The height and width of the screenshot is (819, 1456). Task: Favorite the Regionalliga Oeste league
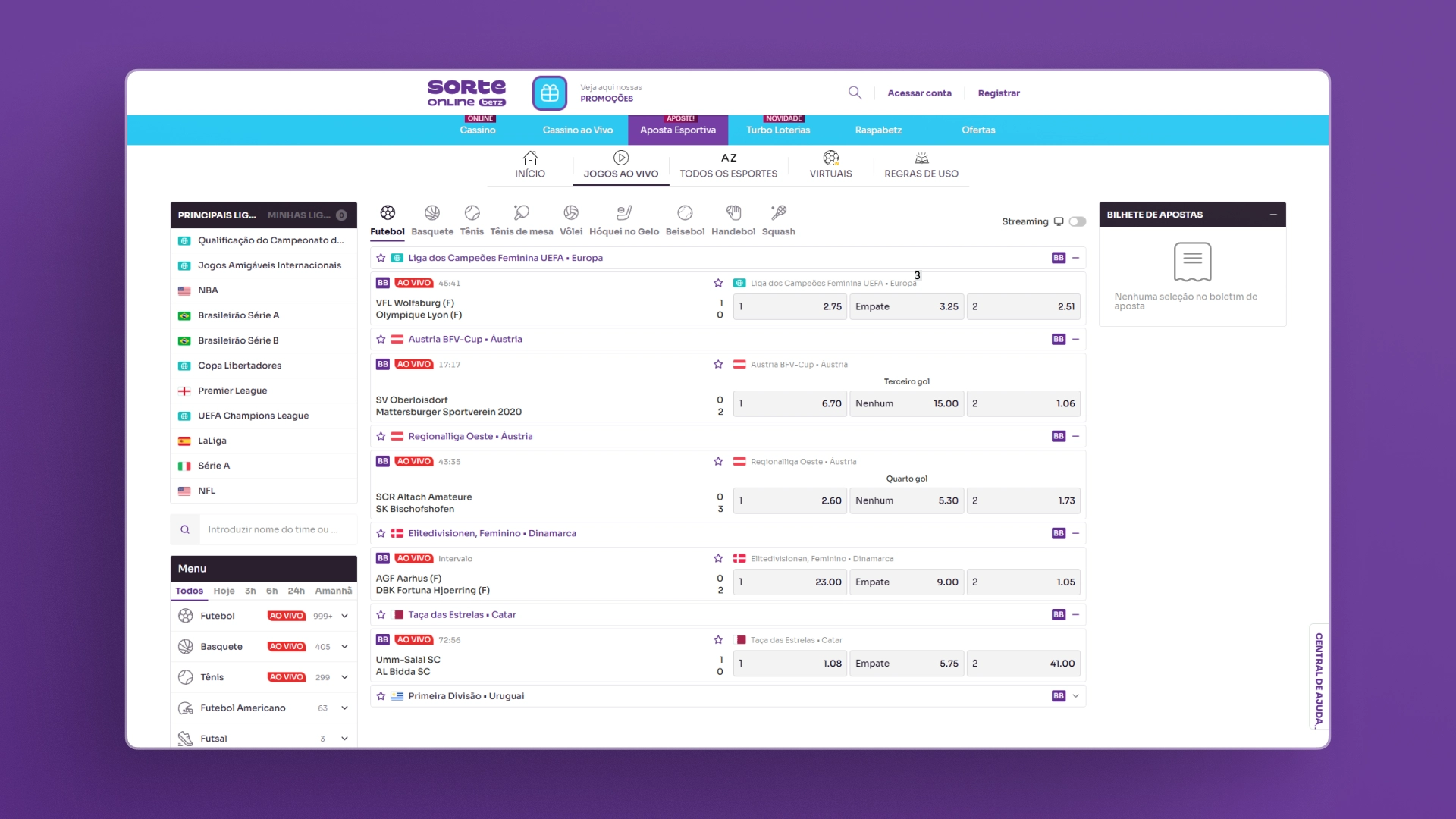point(381,436)
